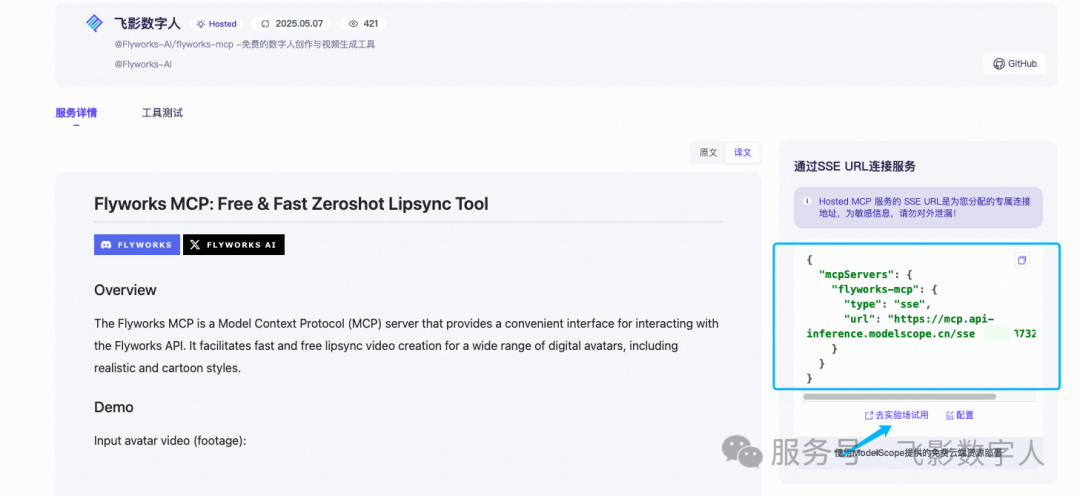The height and width of the screenshot is (496, 1080).
Task: Open the GitHub repository button
Action: pos(1015,63)
